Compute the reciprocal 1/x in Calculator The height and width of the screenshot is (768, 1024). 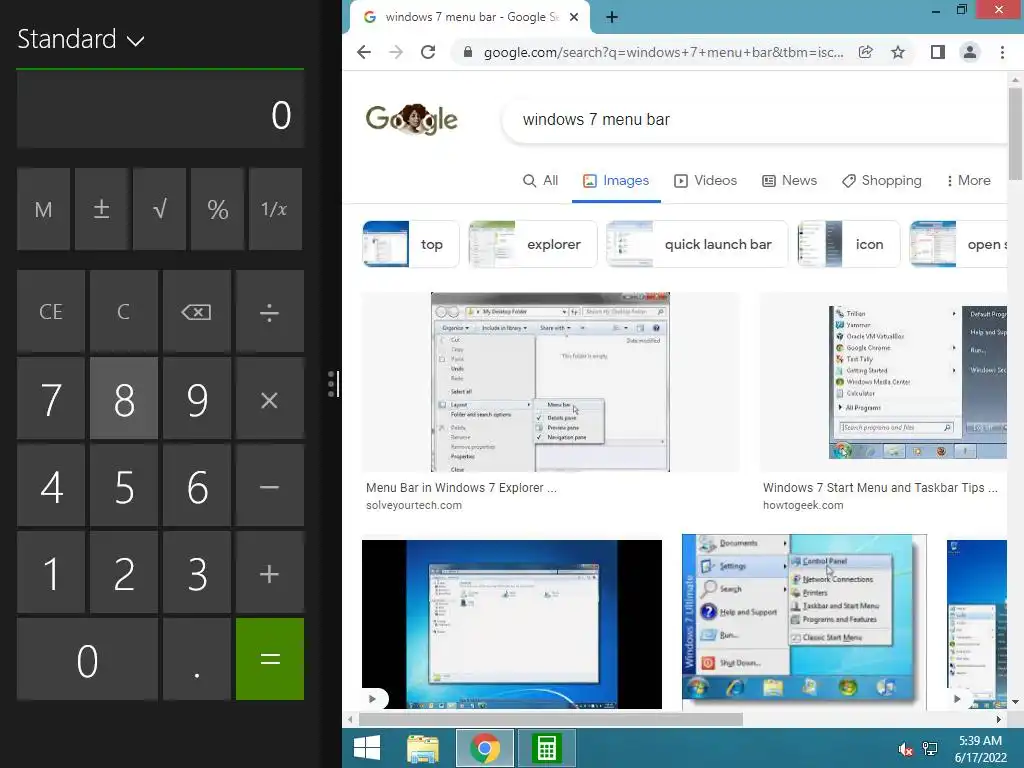pos(275,210)
